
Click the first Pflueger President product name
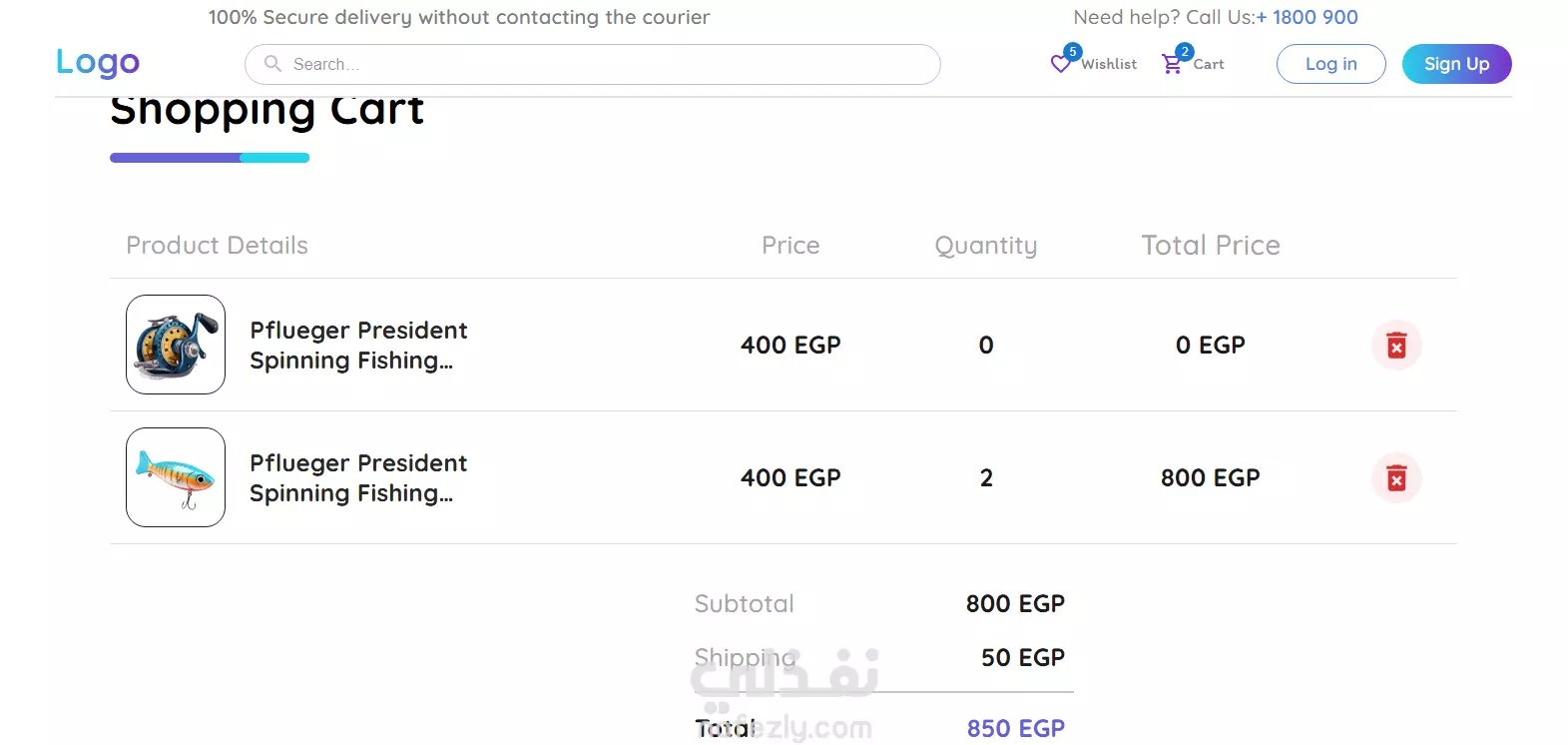pyautogui.click(x=358, y=346)
